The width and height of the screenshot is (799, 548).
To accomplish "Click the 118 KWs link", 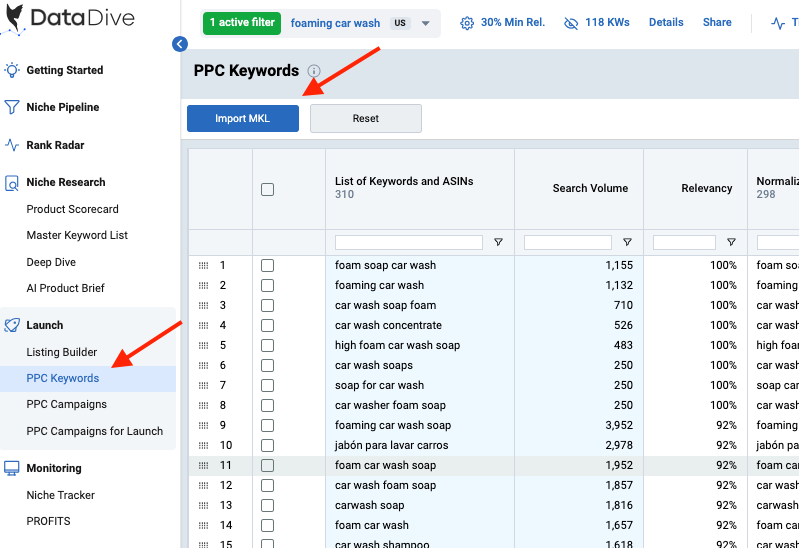I will (x=607, y=22).
